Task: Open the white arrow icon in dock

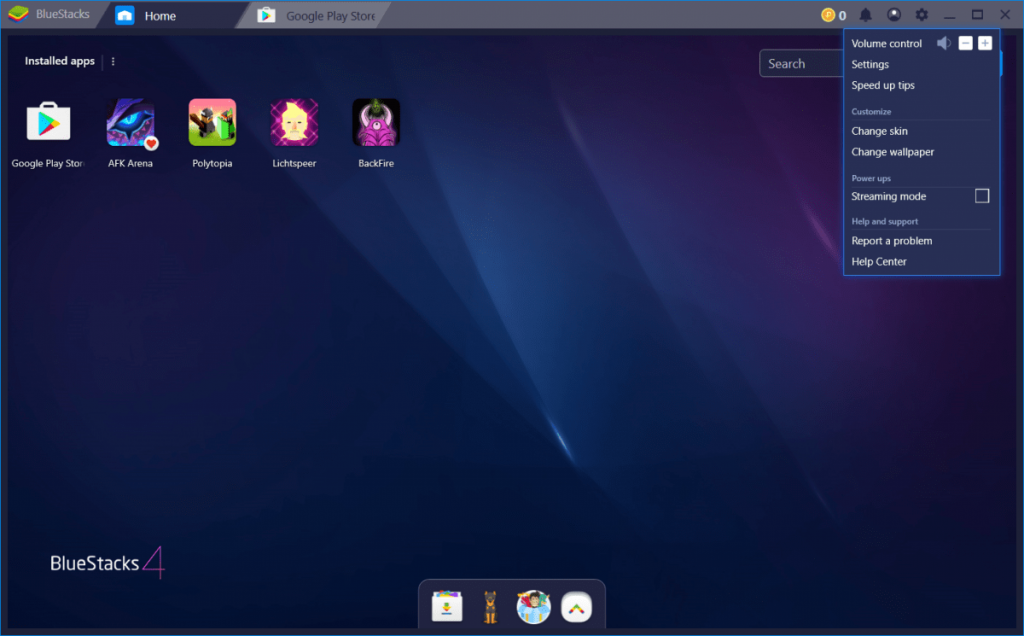Action: click(576, 607)
